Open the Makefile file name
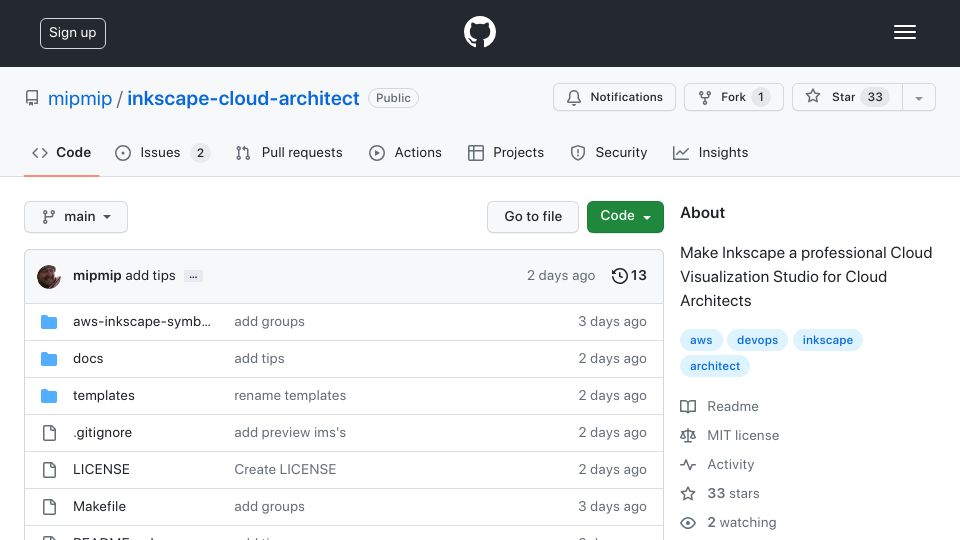The image size is (960, 540). (x=99, y=507)
